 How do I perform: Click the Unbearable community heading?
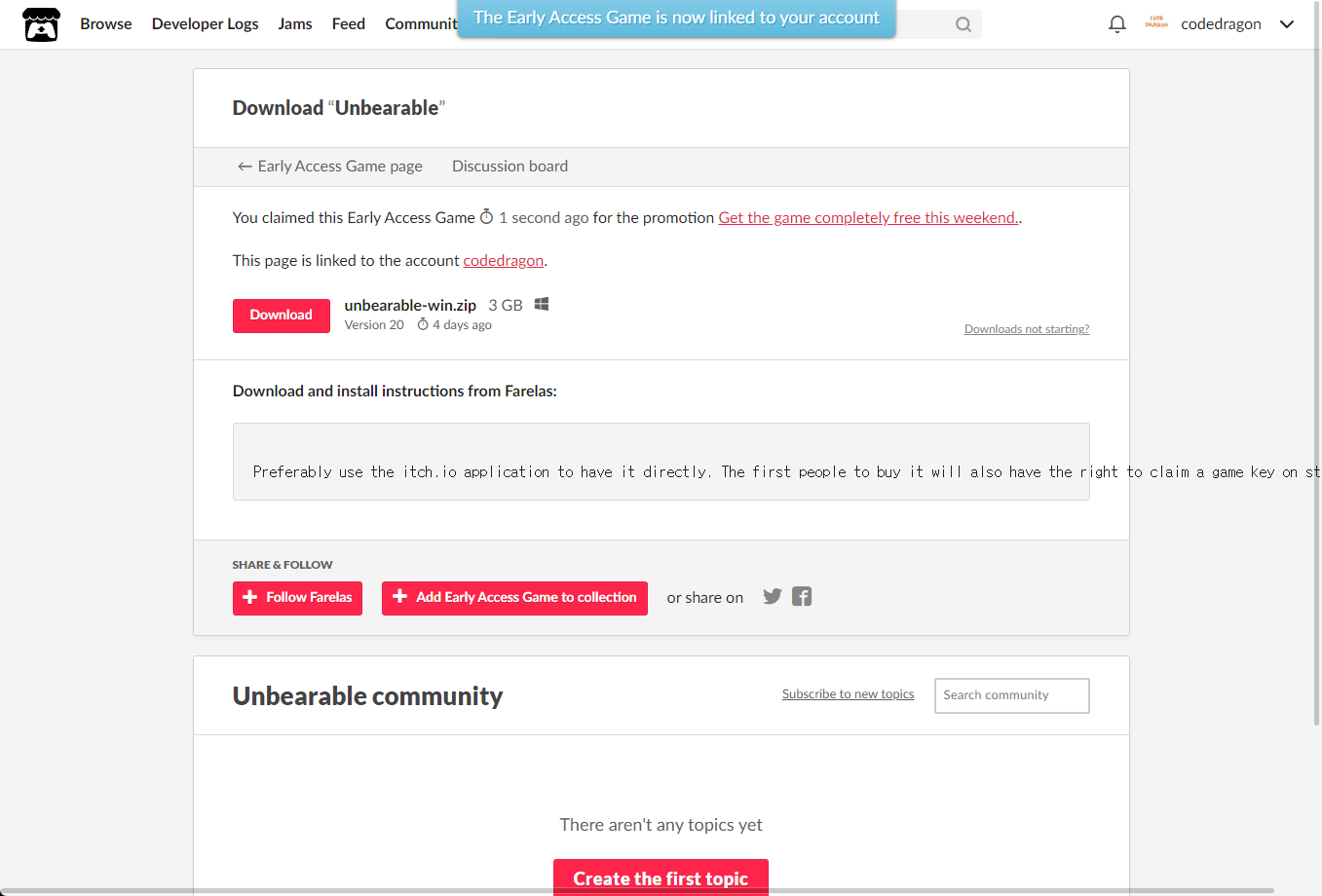pos(367,696)
